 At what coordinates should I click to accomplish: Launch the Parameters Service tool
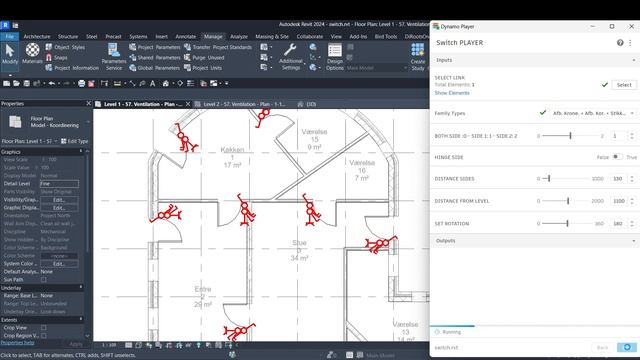114,57
